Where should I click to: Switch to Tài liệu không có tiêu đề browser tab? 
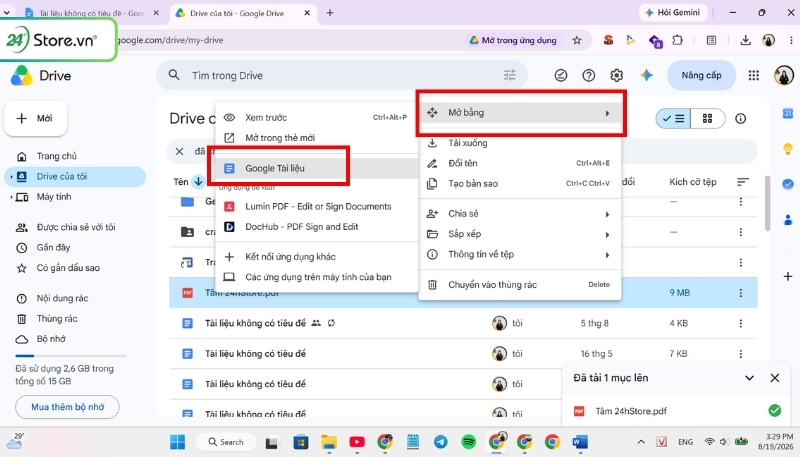[x=93, y=13]
